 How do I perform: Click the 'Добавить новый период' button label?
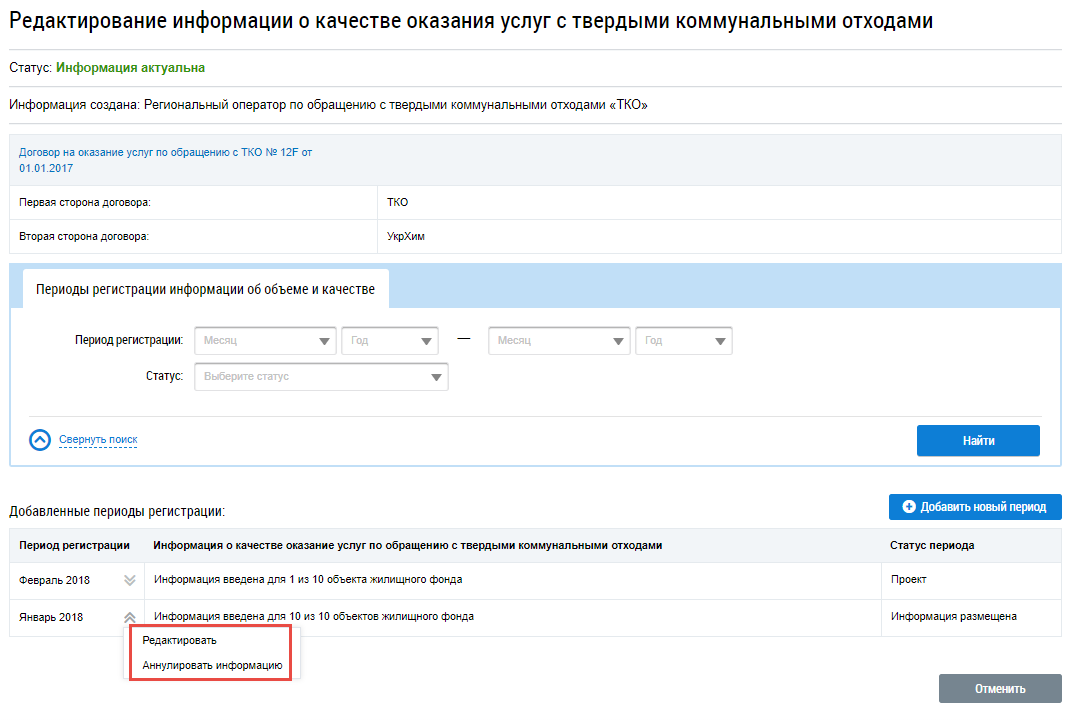[983, 507]
